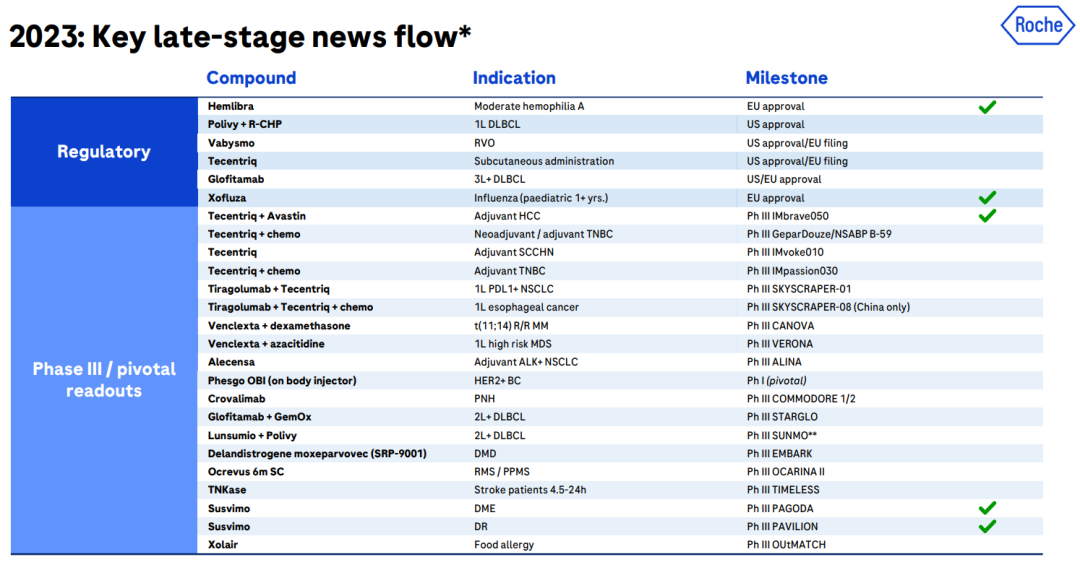Click the green checkmark for Ph III PAGODA
The height and width of the screenshot is (562, 1080).
(x=987, y=508)
